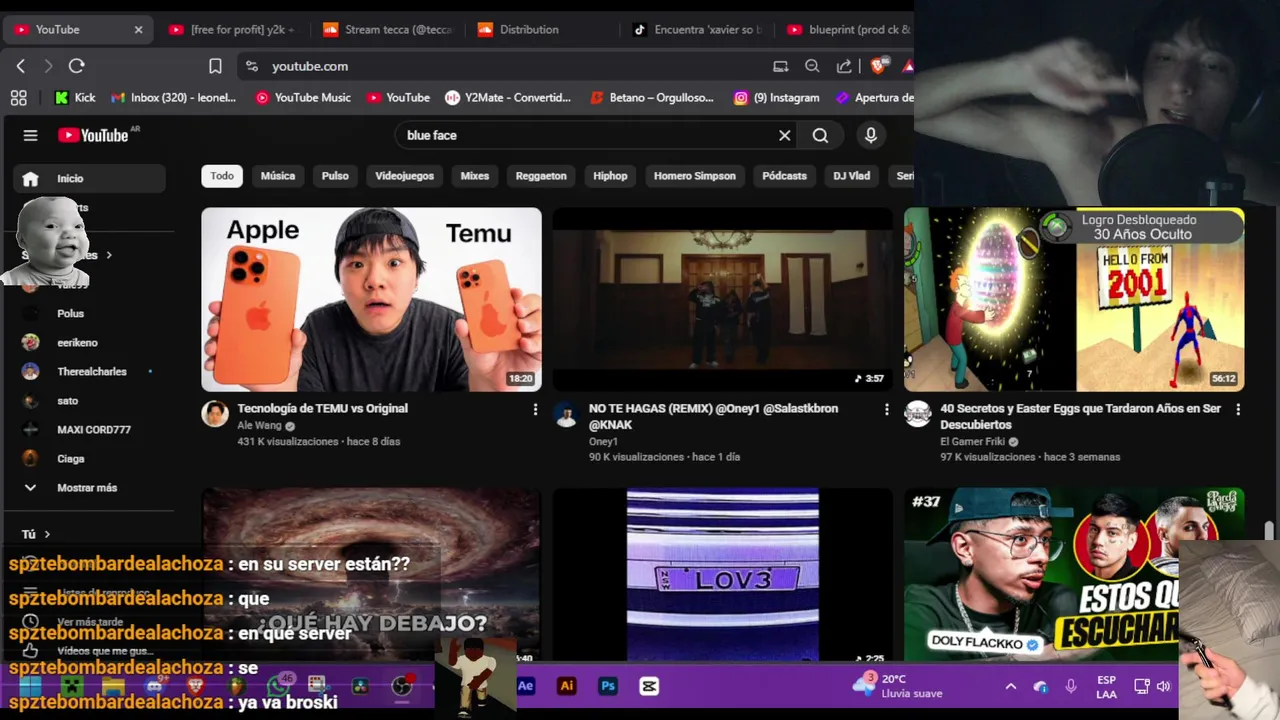The width and height of the screenshot is (1280, 720).
Task: Close the YouTube browser tab
Action: click(138, 30)
